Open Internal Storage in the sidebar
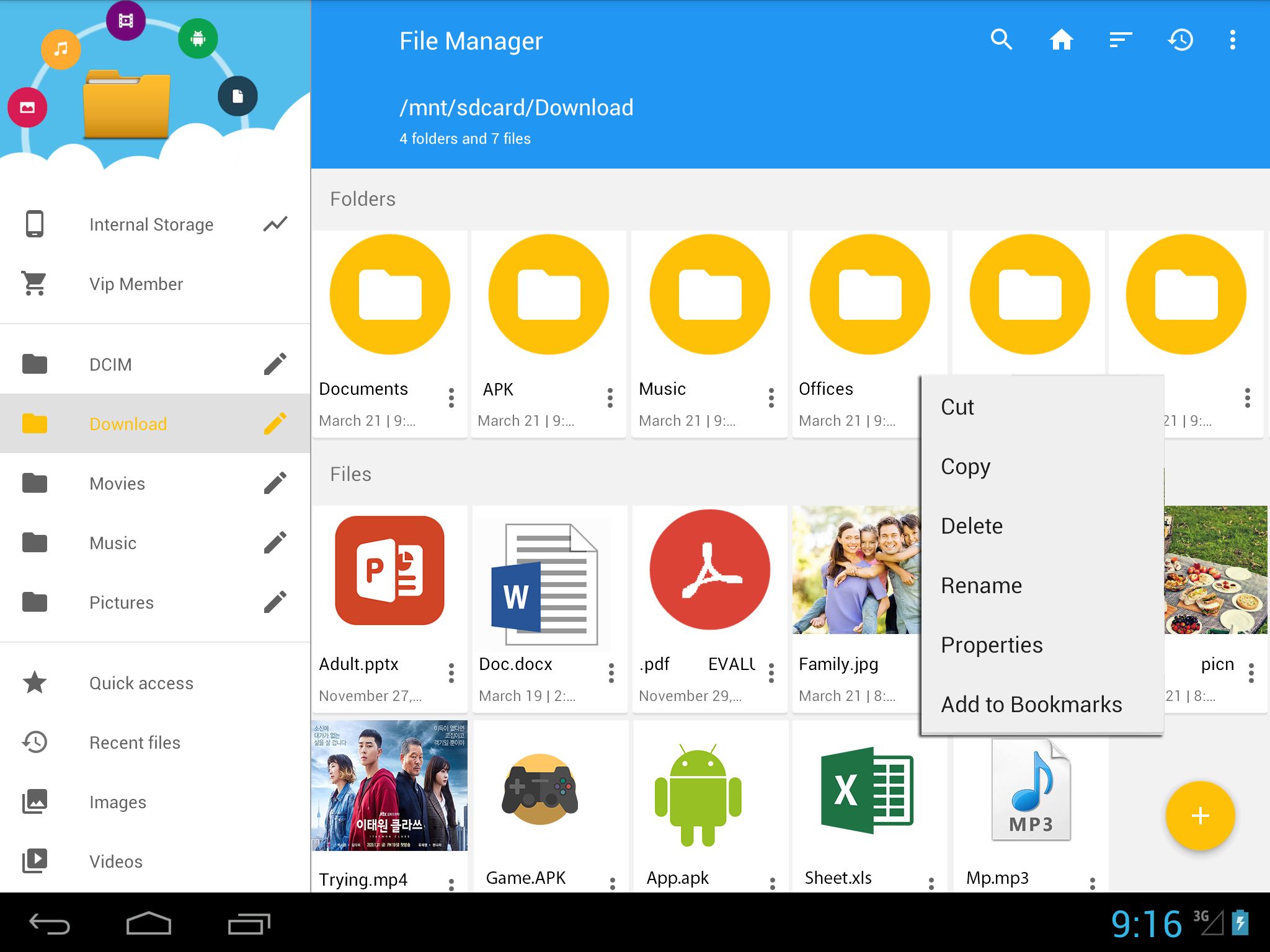1270x952 pixels. 155,224
